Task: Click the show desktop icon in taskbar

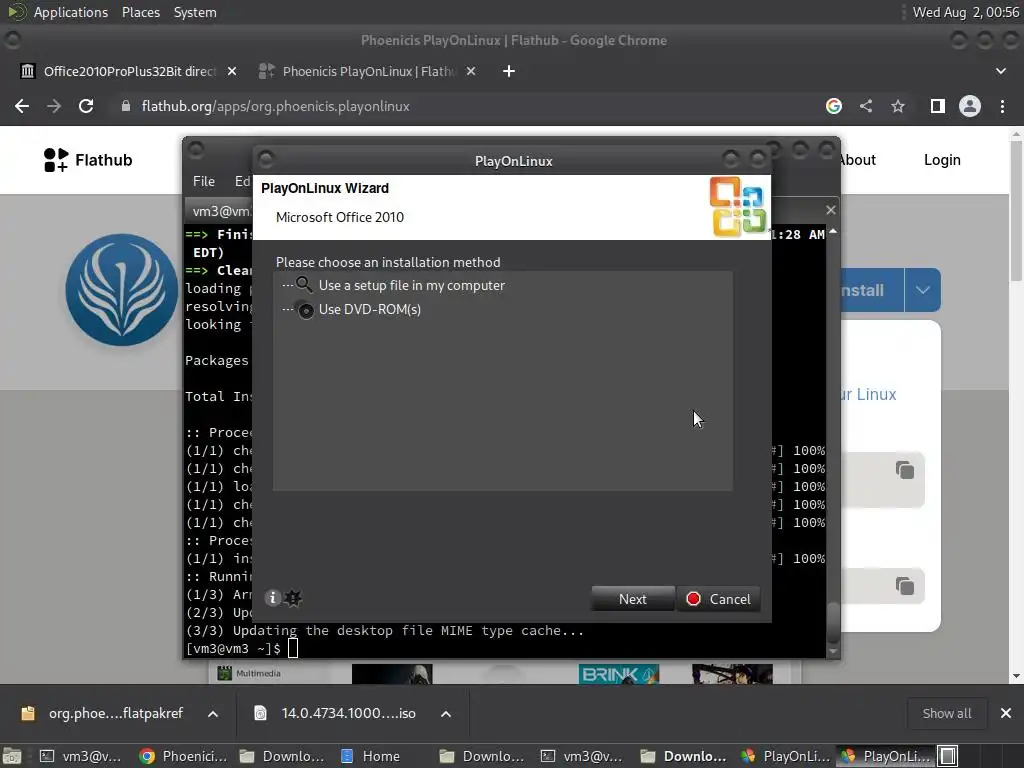Action: click(11, 756)
